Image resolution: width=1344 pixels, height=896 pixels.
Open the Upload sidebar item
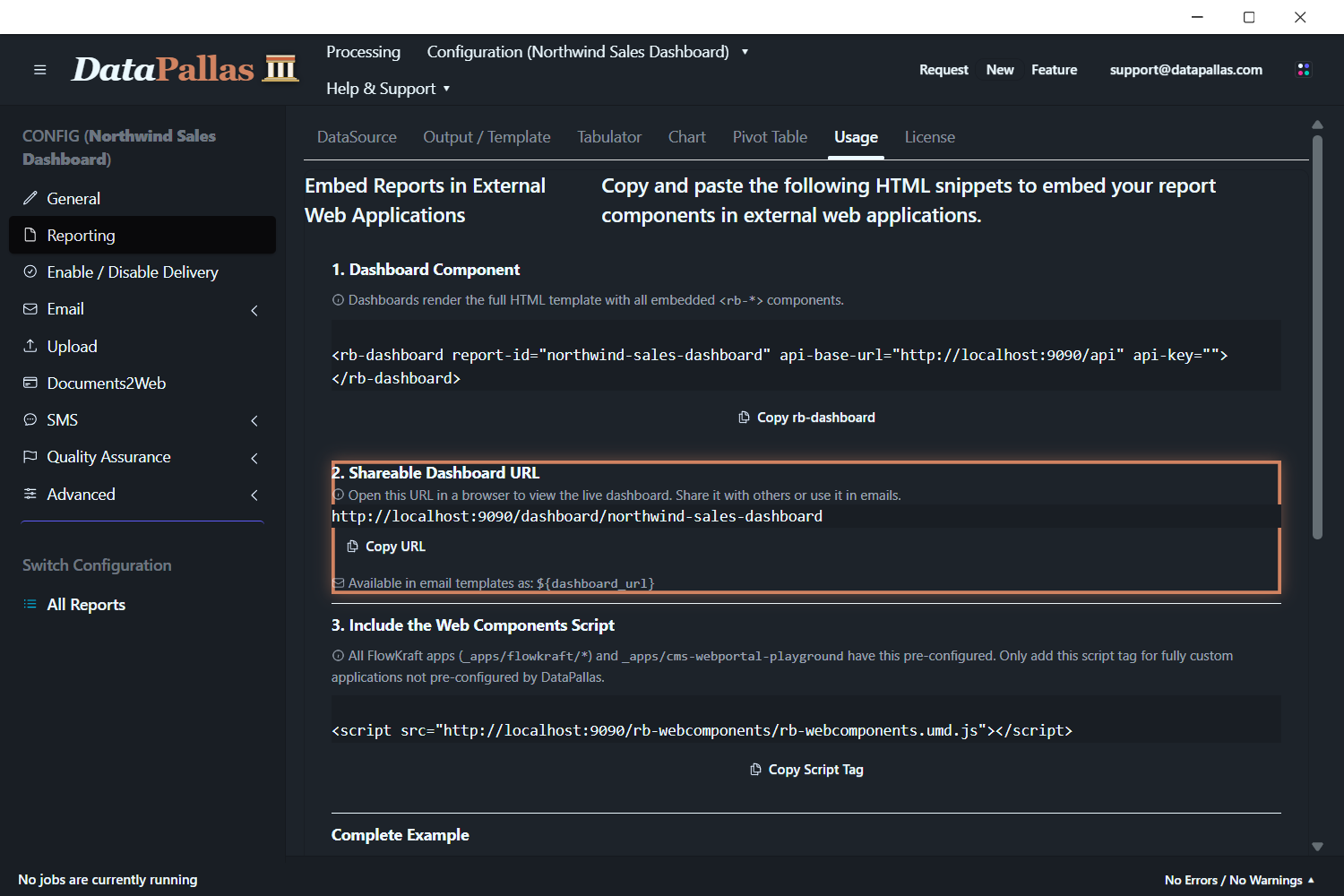[x=142, y=346]
